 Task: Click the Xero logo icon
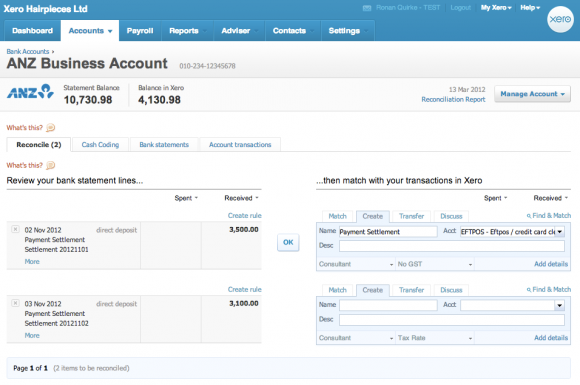coord(560,19)
